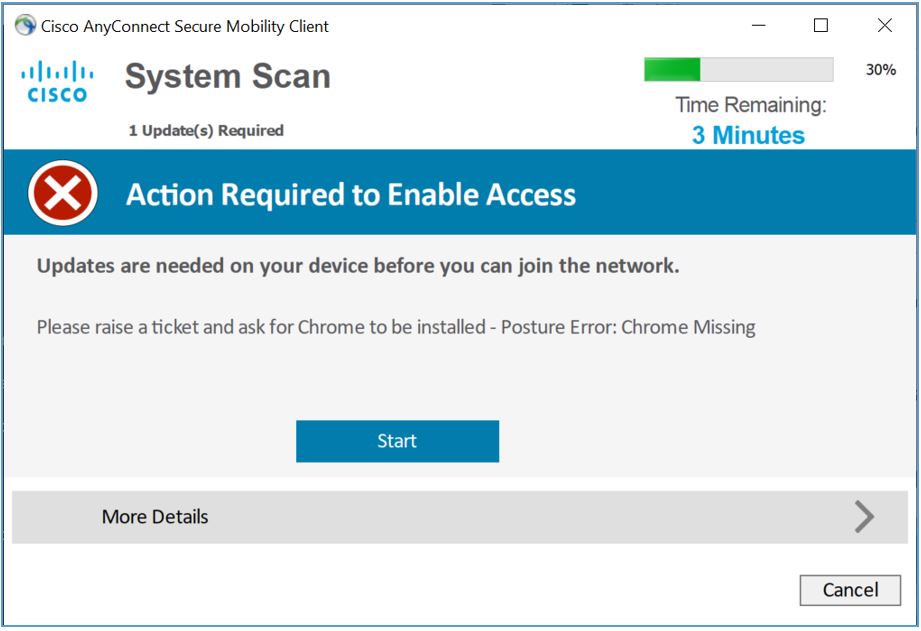Click the 3 Minutes time remaining text
The image size is (921, 631).
coord(749,135)
